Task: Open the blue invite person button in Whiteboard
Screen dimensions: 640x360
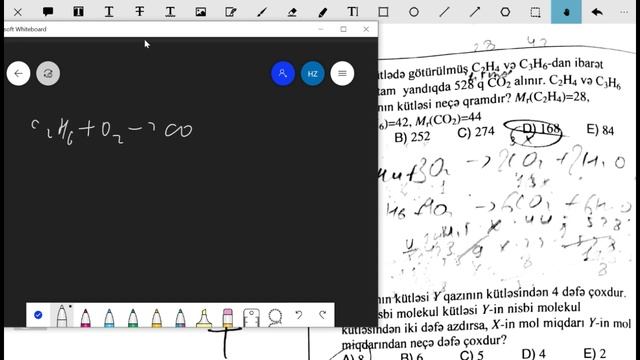Action: (283, 73)
